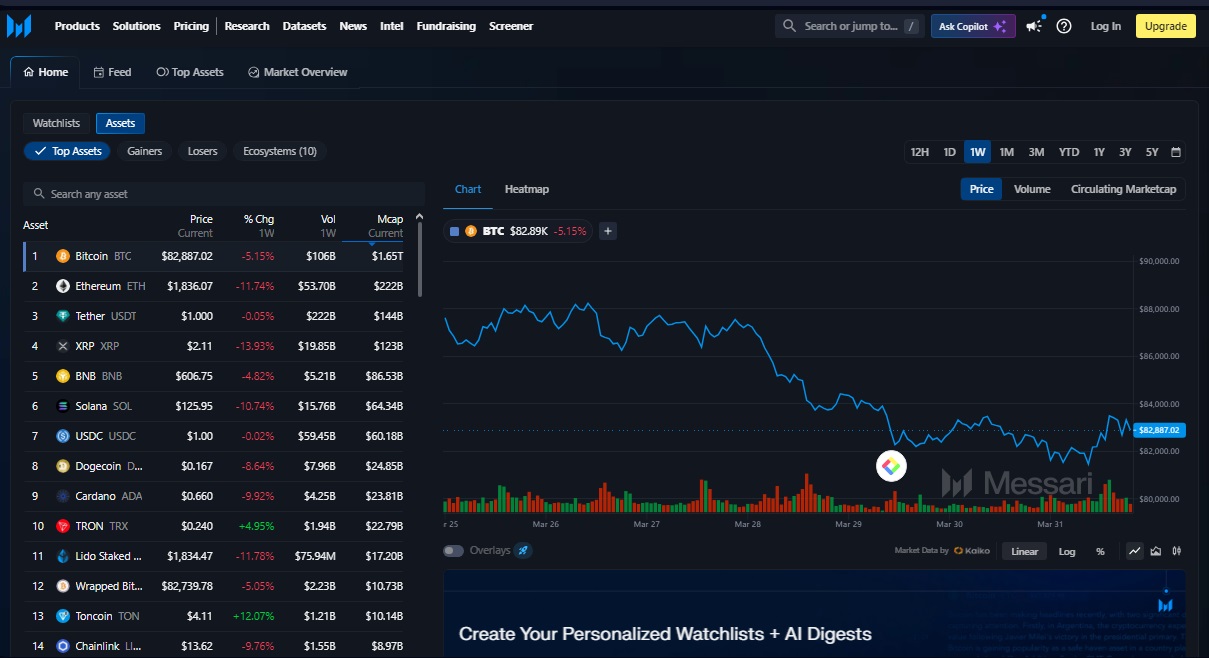The height and width of the screenshot is (658, 1209).
Task: Switch to area chart view icon
Action: [x=1156, y=551]
